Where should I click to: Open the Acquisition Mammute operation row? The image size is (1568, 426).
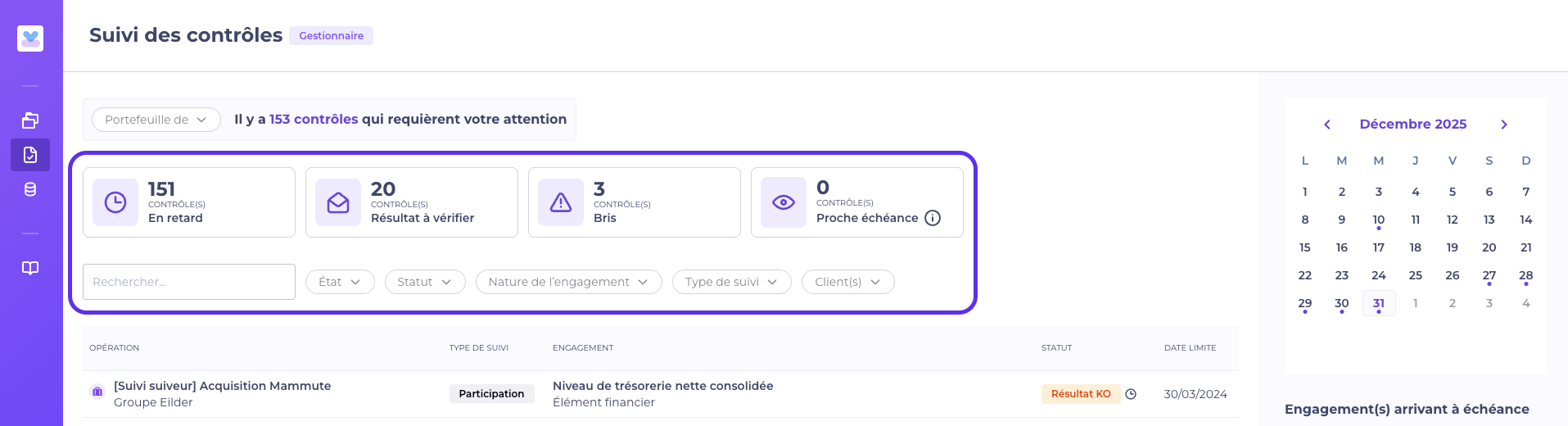[222, 386]
